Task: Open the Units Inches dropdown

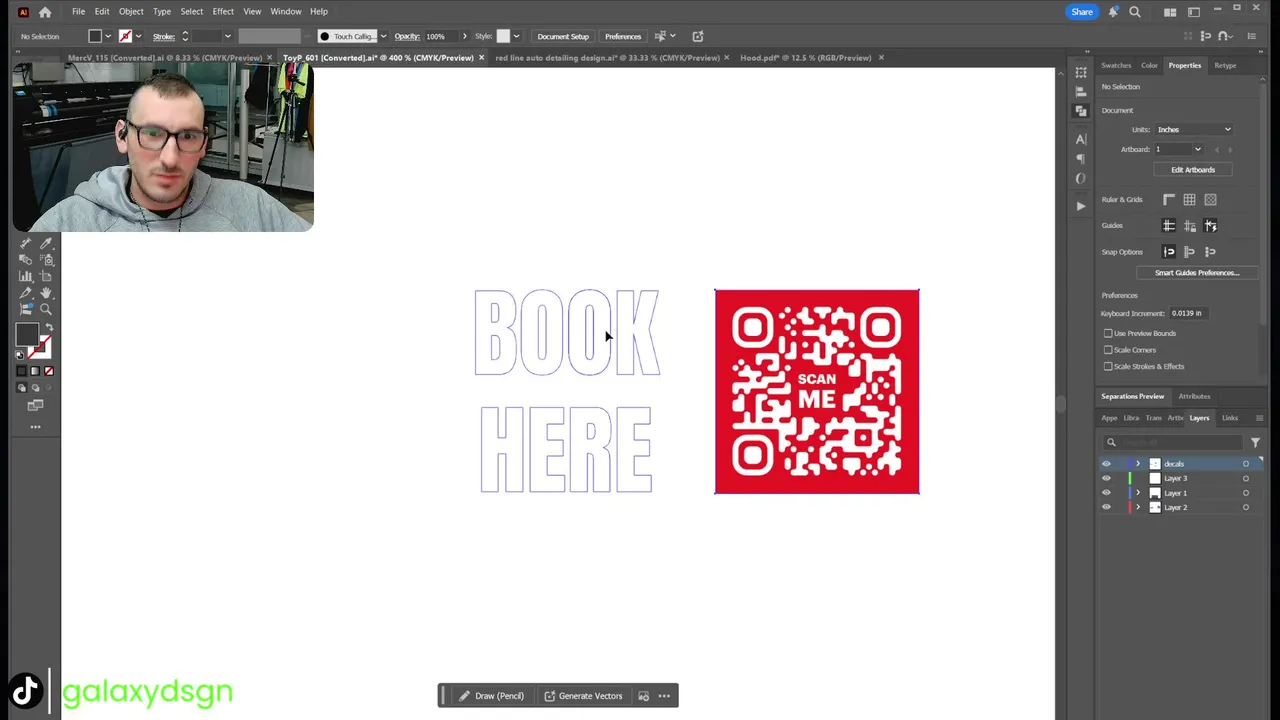Action: pos(1194,129)
